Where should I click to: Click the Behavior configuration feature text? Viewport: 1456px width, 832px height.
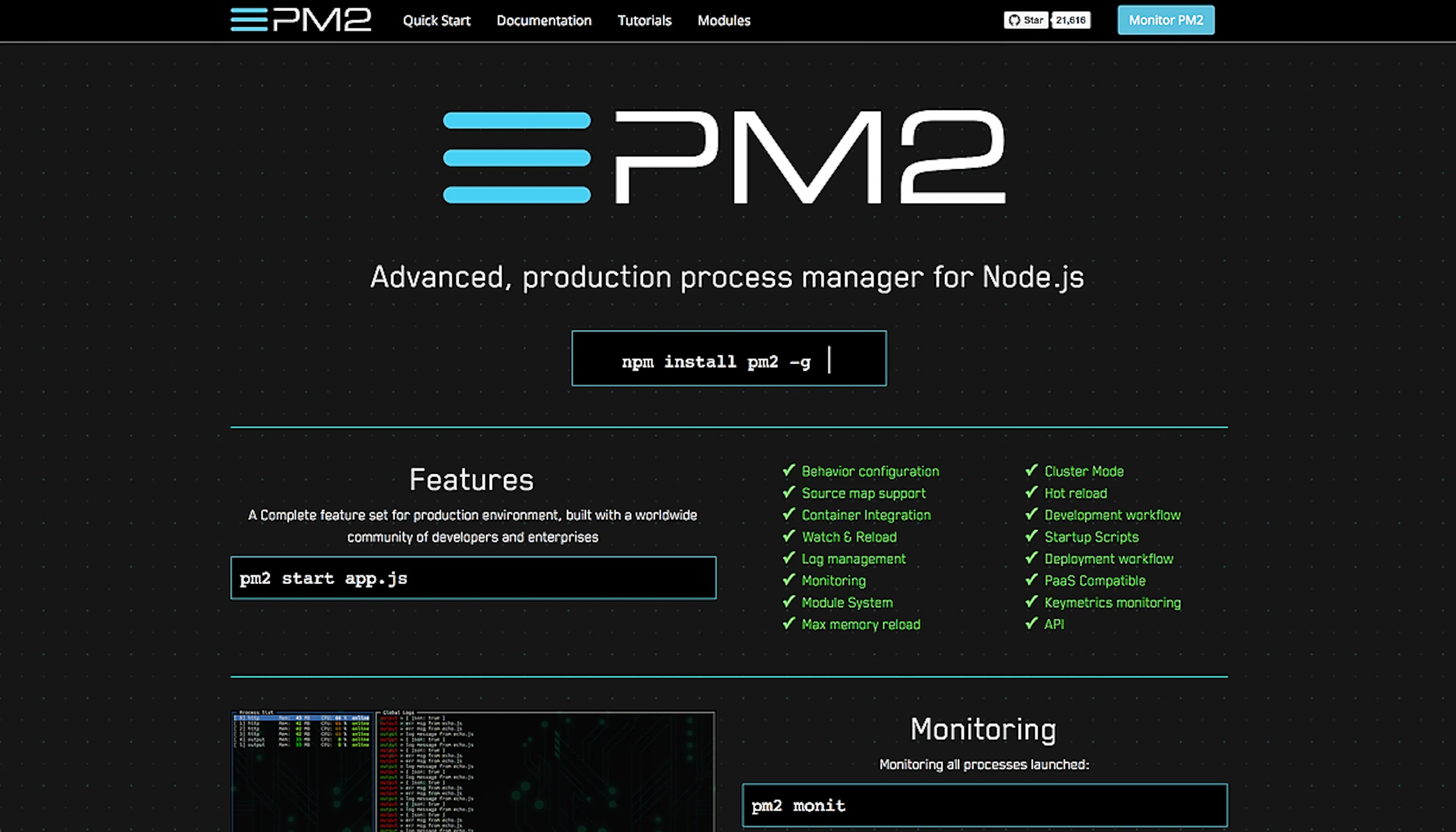tap(871, 471)
